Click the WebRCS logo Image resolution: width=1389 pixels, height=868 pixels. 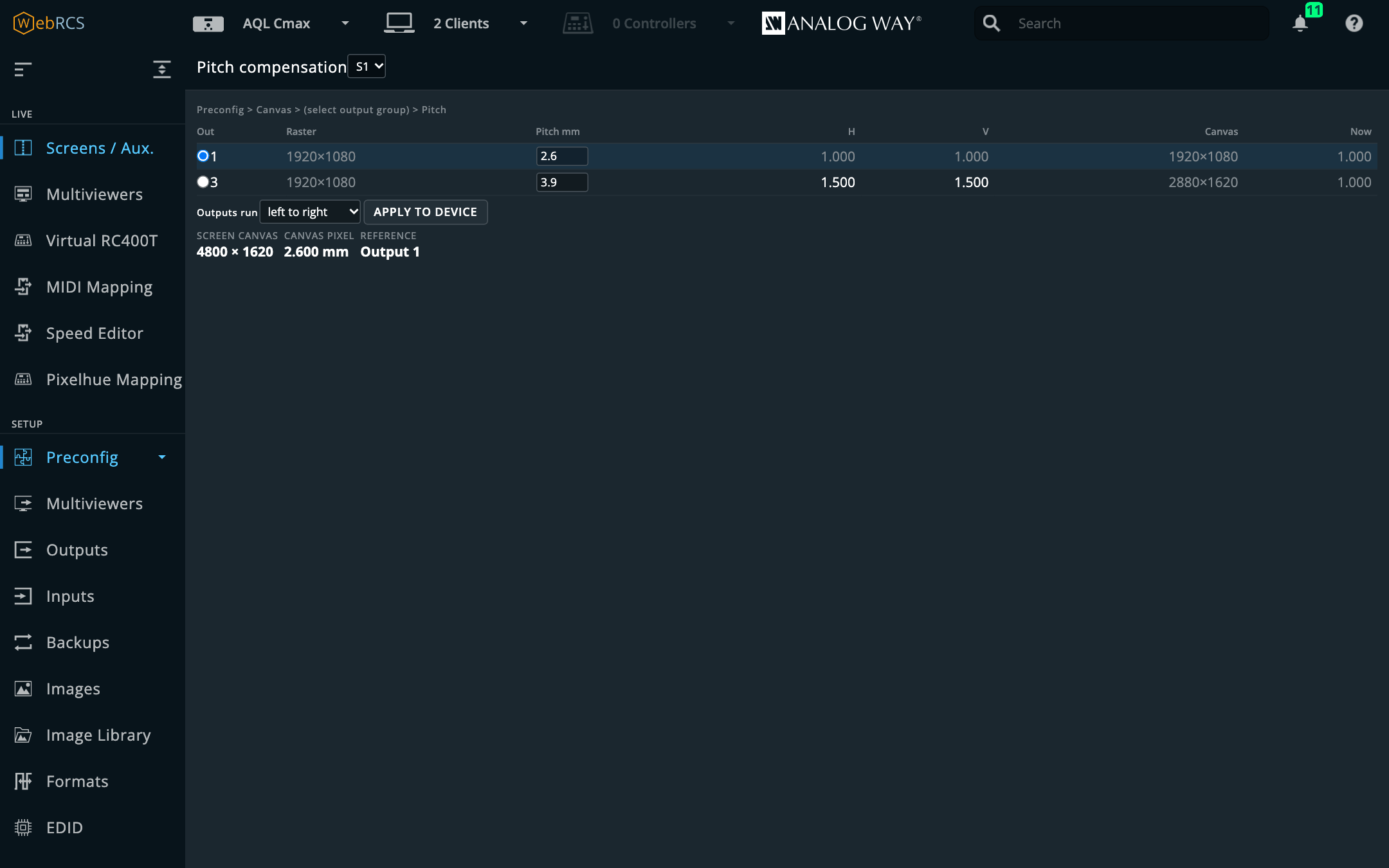[49, 23]
